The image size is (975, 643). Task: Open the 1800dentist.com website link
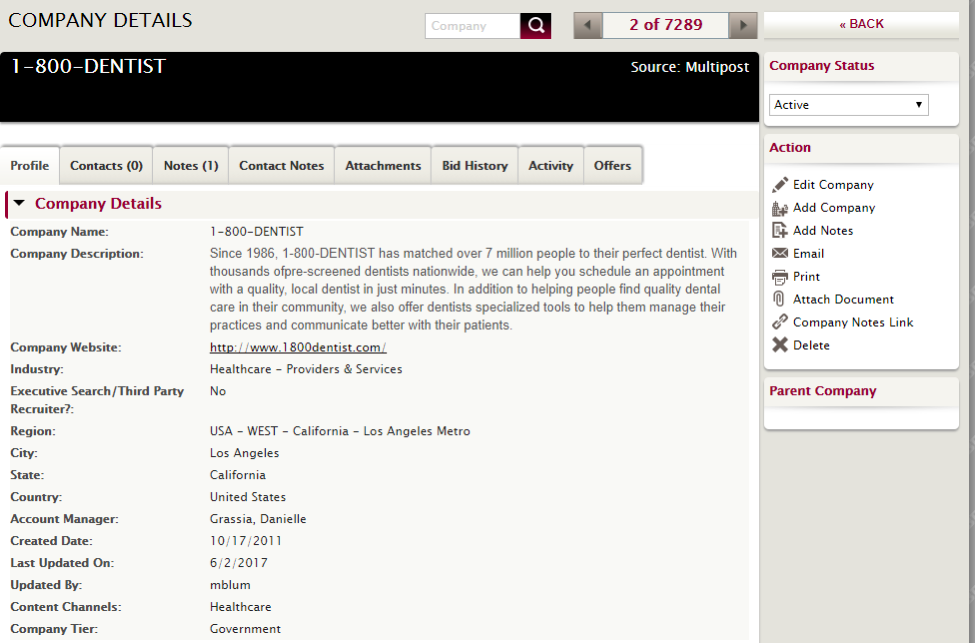click(x=298, y=348)
